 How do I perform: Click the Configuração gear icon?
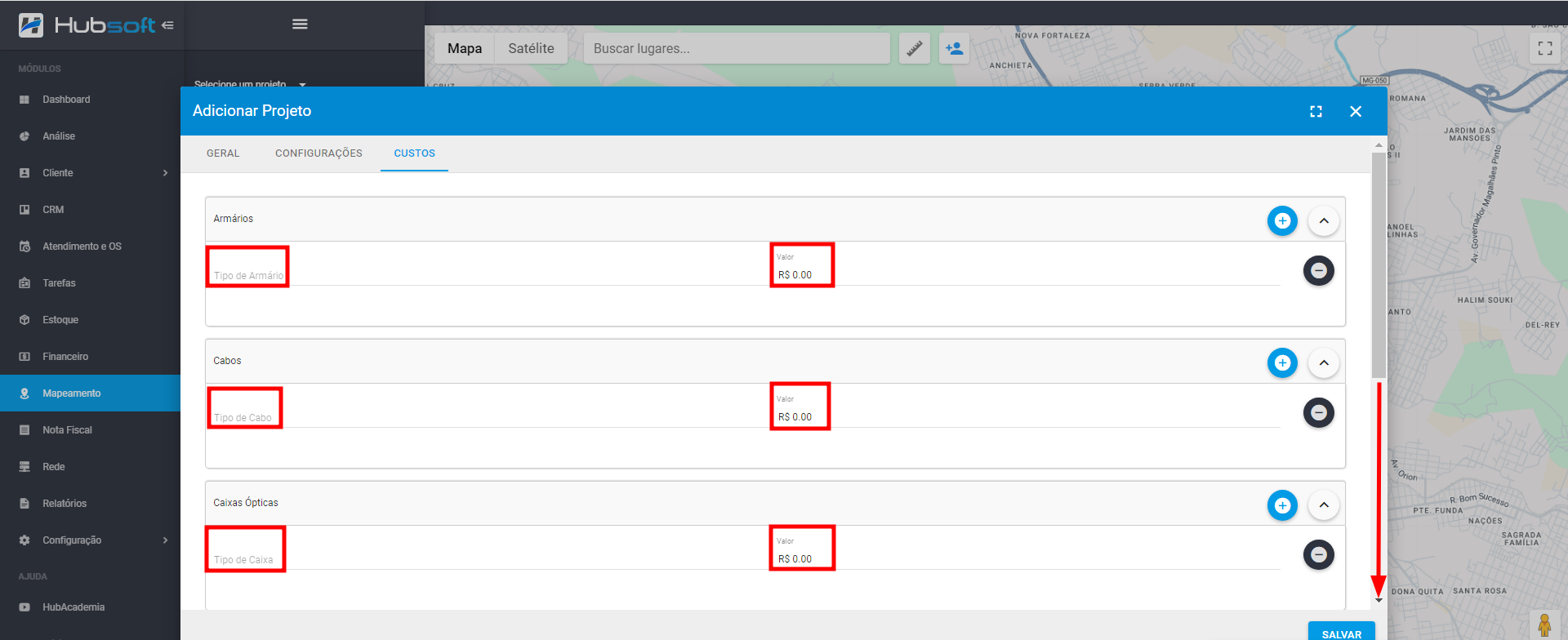(x=24, y=540)
